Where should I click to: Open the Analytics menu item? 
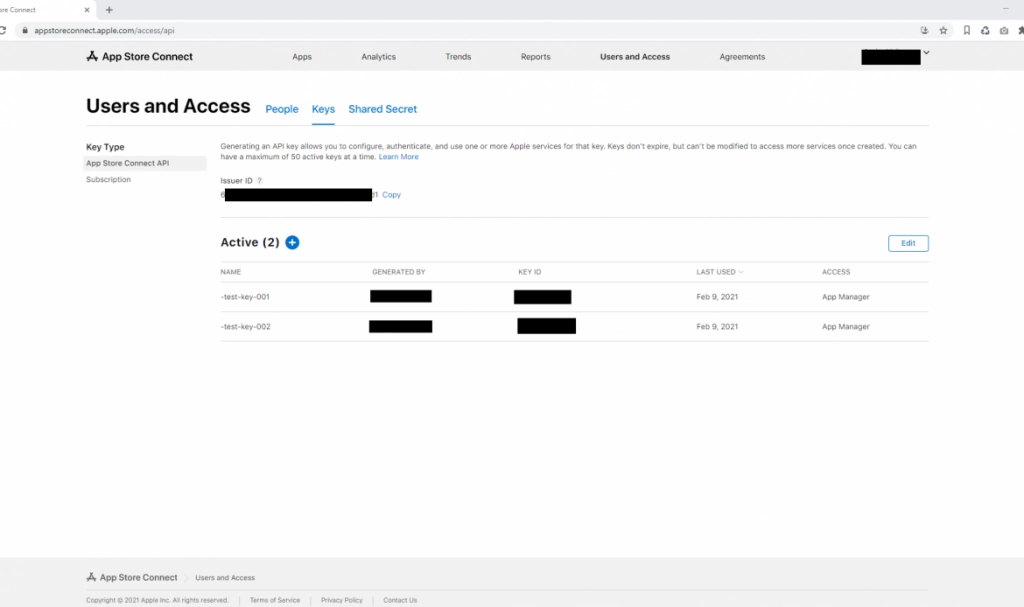coord(379,57)
